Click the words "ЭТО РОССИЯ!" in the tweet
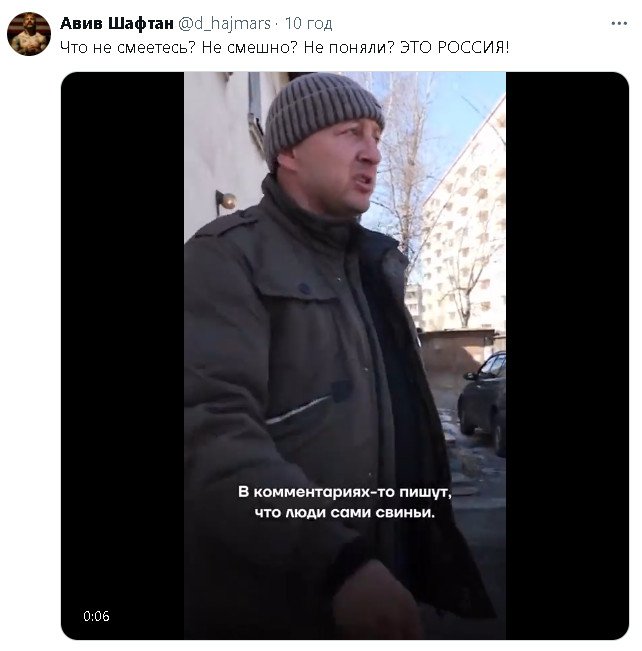Viewport: 642px width, 651px height. [455, 48]
